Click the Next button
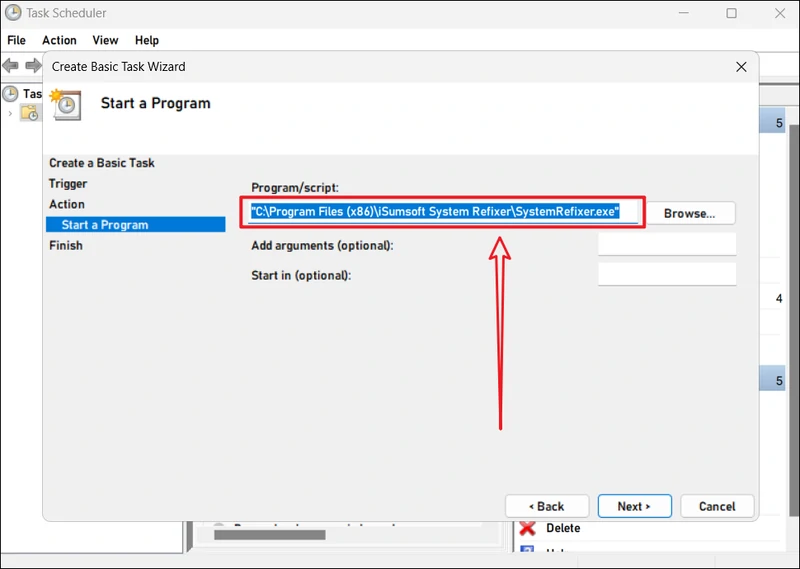This screenshot has width=800, height=569. click(x=634, y=506)
